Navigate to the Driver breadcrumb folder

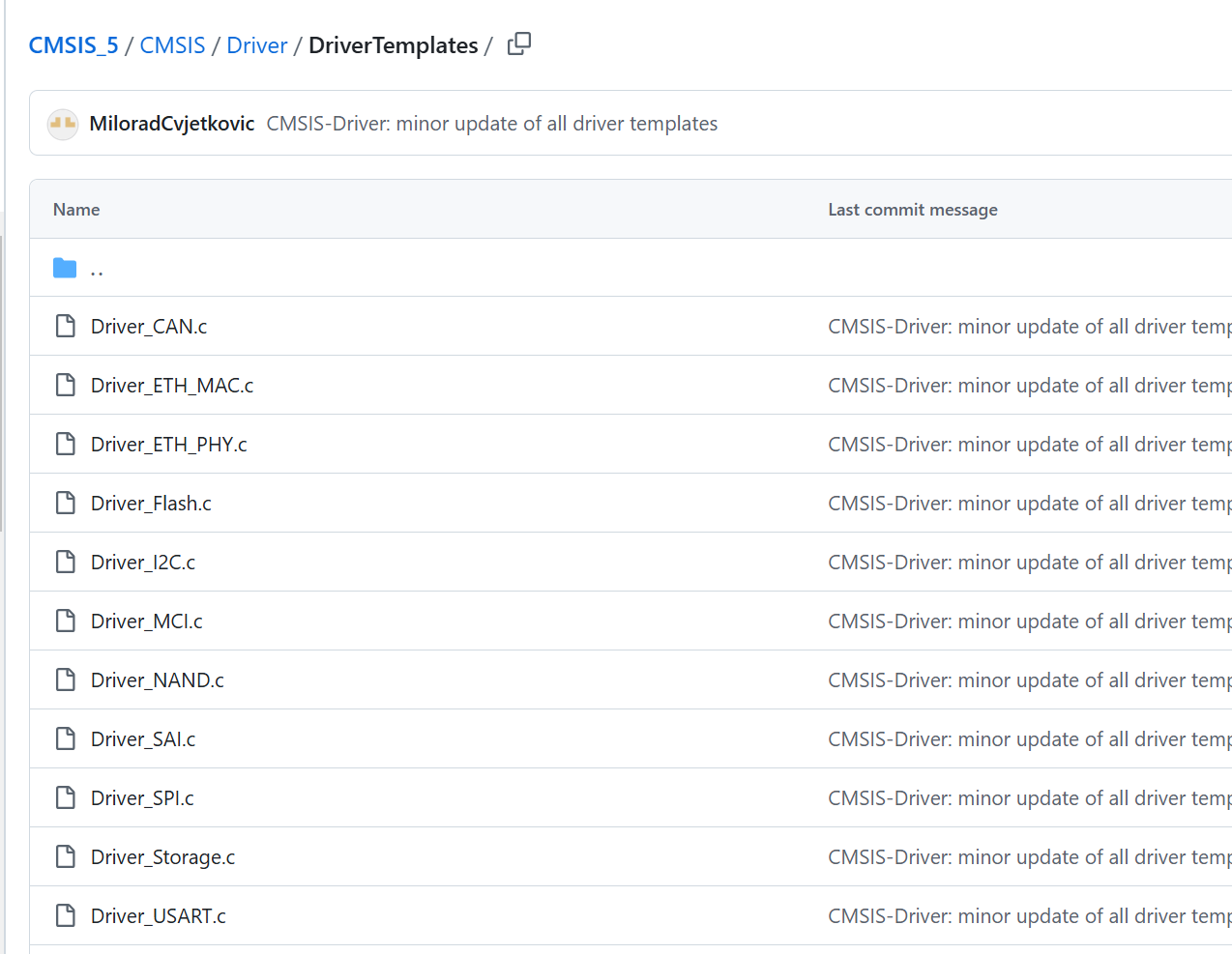tap(257, 45)
